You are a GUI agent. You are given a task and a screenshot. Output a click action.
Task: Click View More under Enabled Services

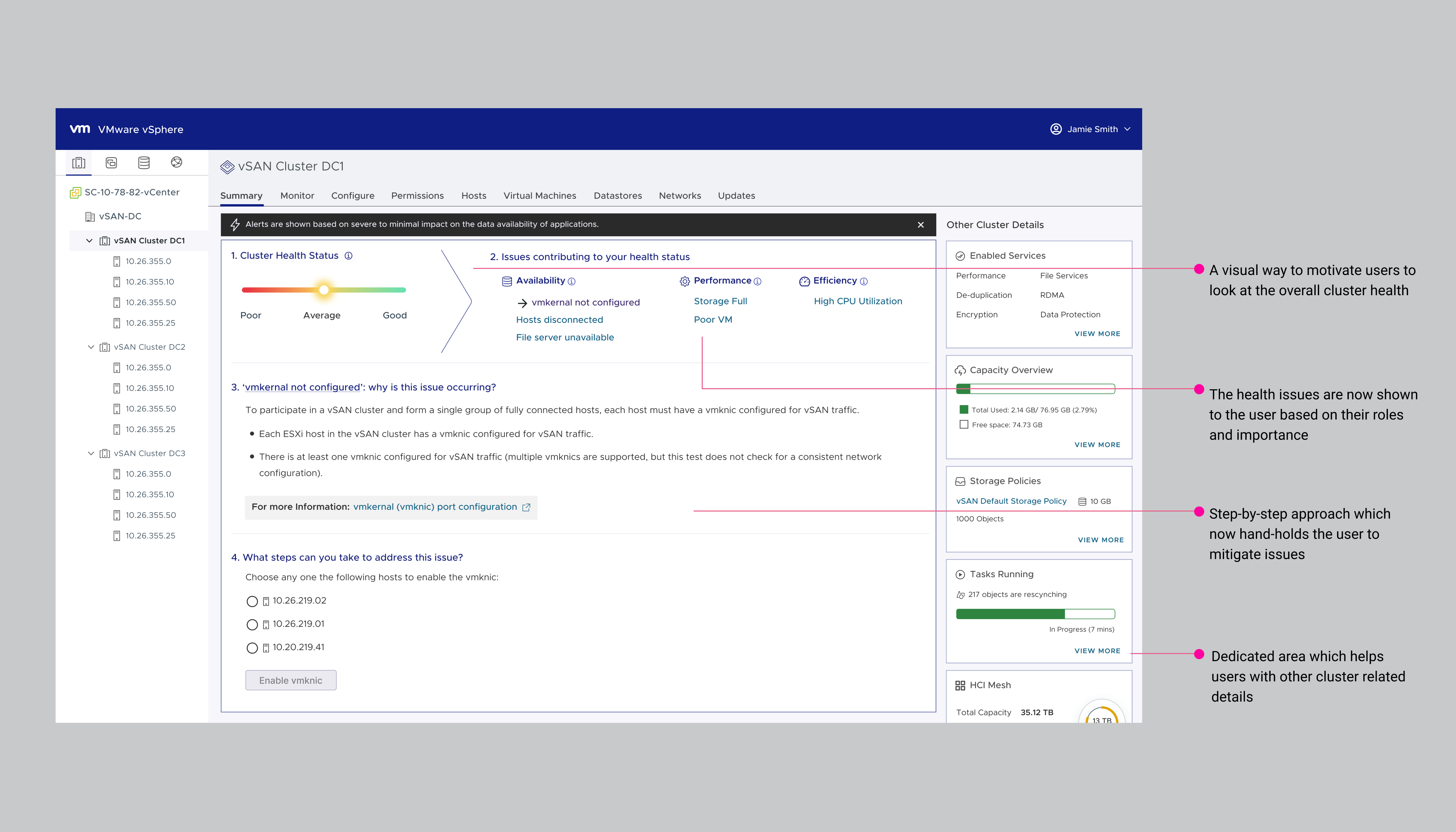point(1097,334)
